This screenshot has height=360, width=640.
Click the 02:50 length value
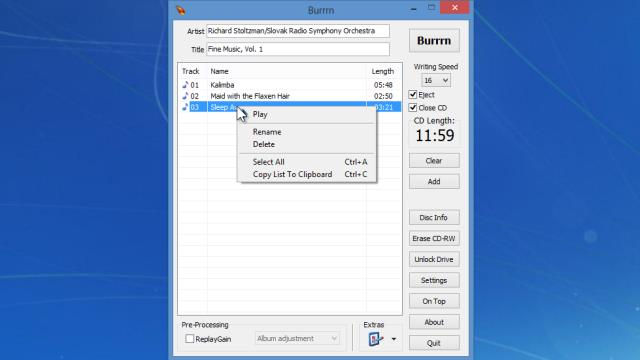tap(383, 96)
